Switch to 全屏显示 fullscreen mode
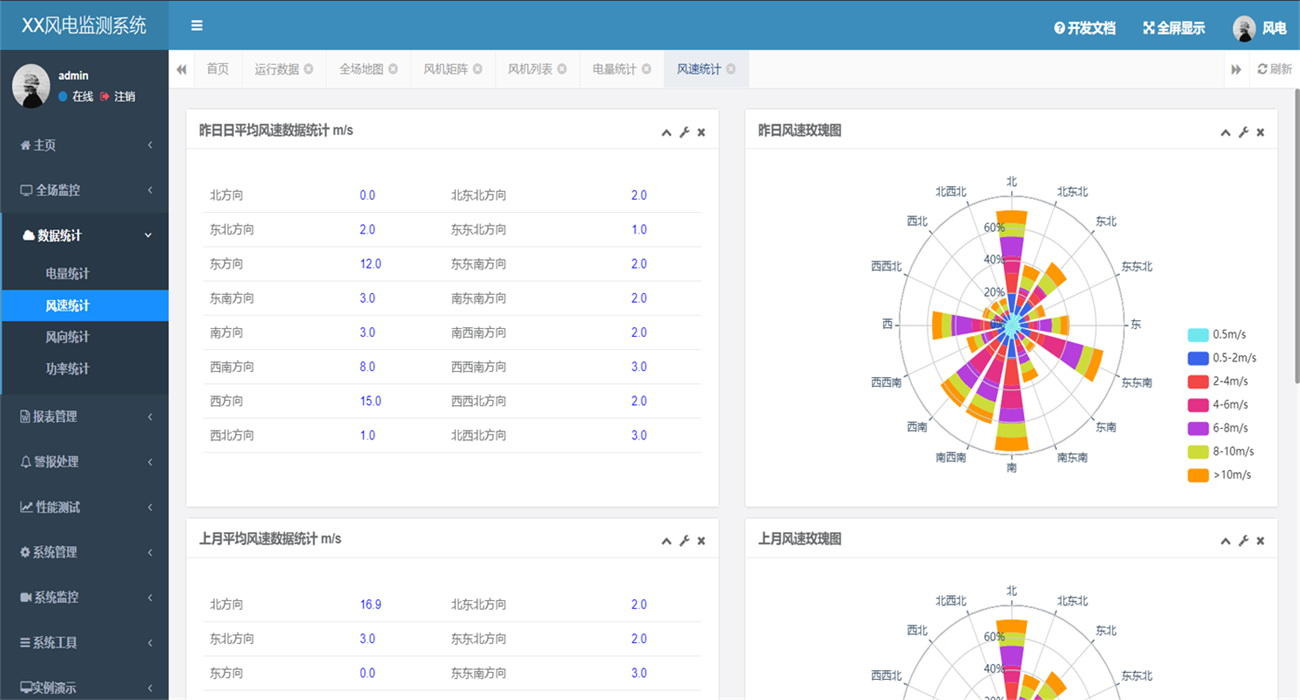The width and height of the screenshot is (1300, 700). click(1174, 28)
